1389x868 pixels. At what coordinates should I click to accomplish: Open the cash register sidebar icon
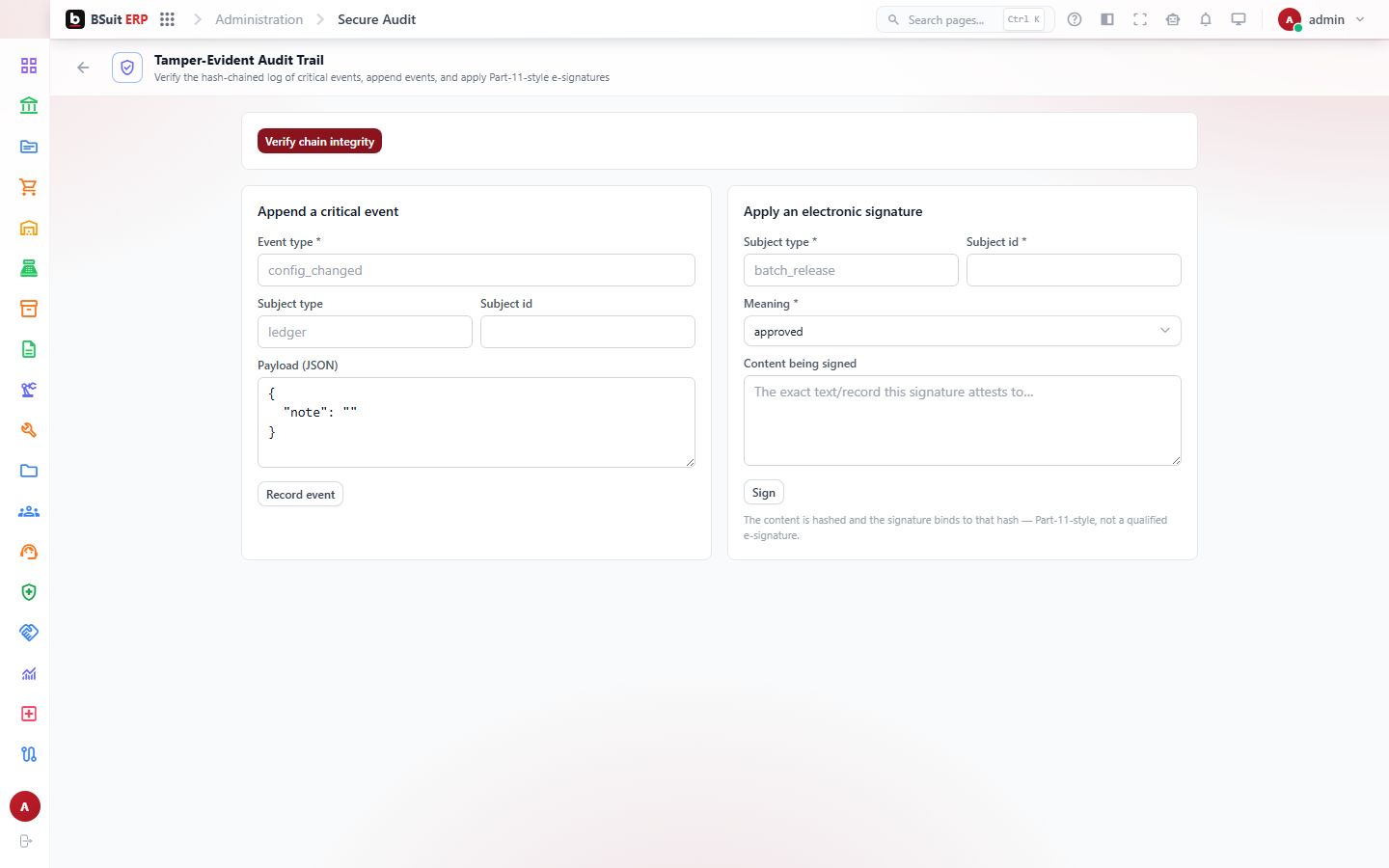click(x=29, y=268)
